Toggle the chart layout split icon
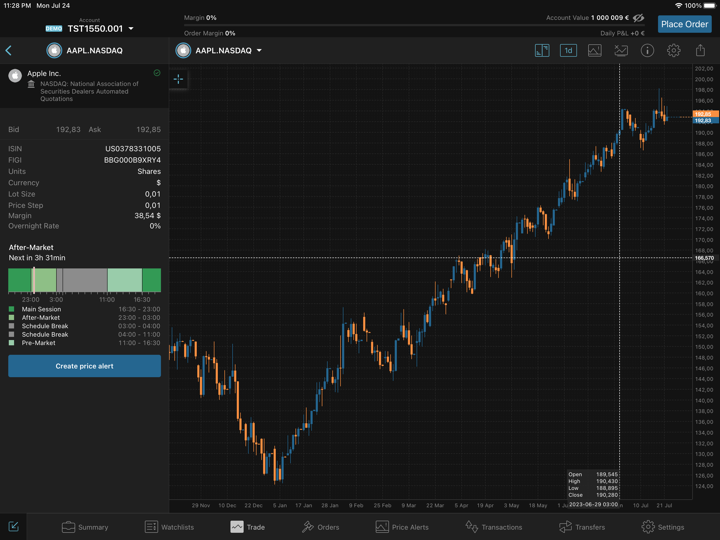The height and width of the screenshot is (540, 720). (542, 50)
